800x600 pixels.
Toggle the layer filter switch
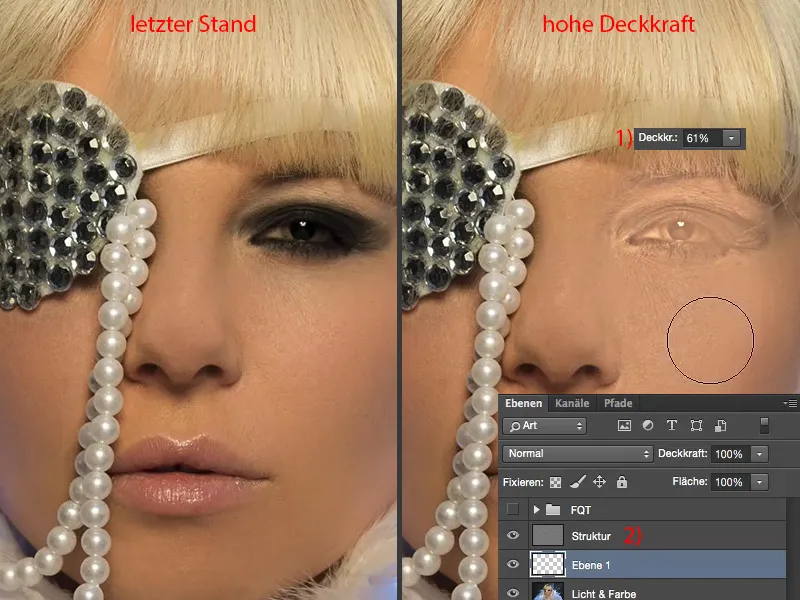(x=764, y=426)
